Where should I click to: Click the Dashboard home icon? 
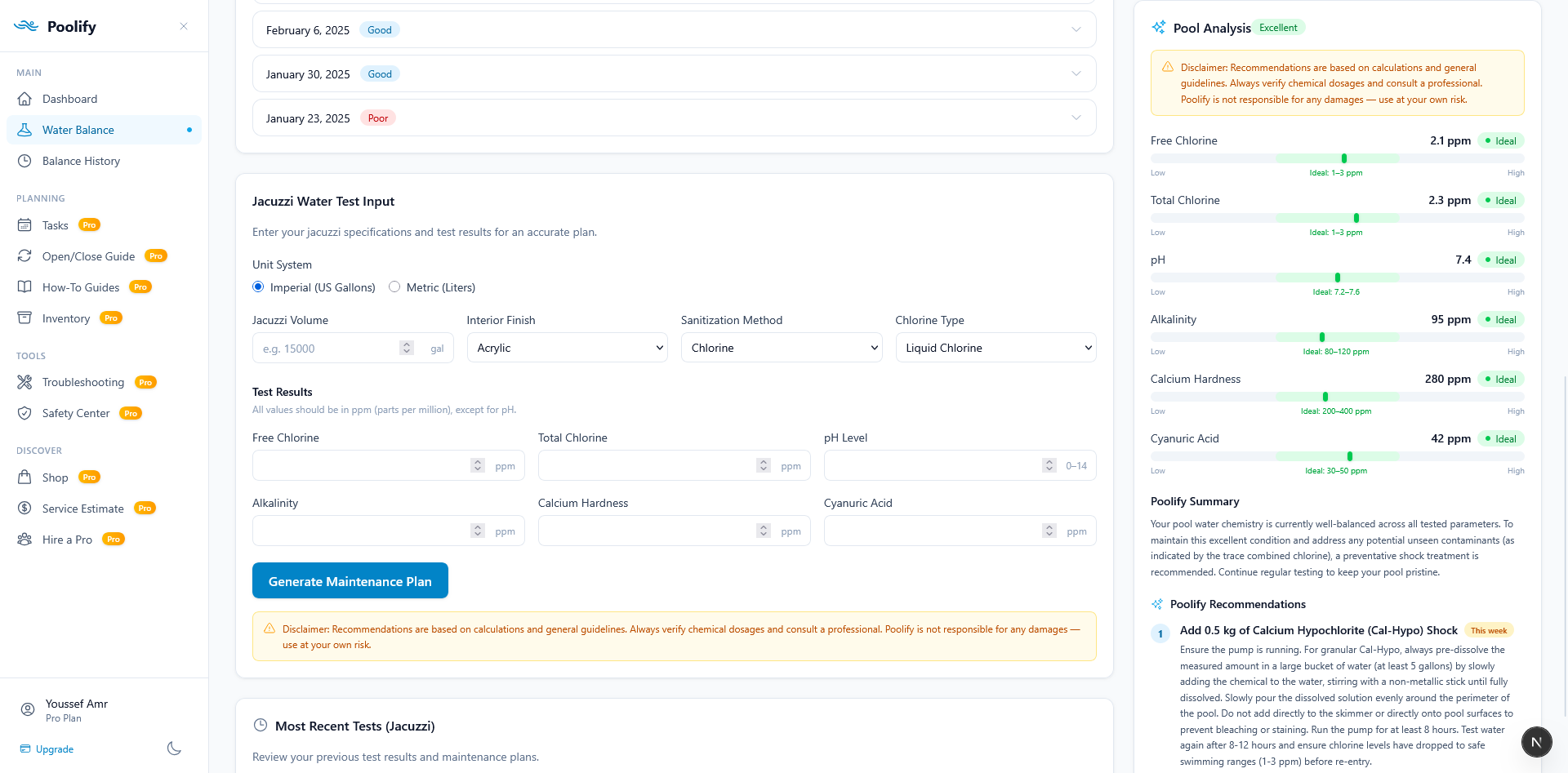pos(24,99)
